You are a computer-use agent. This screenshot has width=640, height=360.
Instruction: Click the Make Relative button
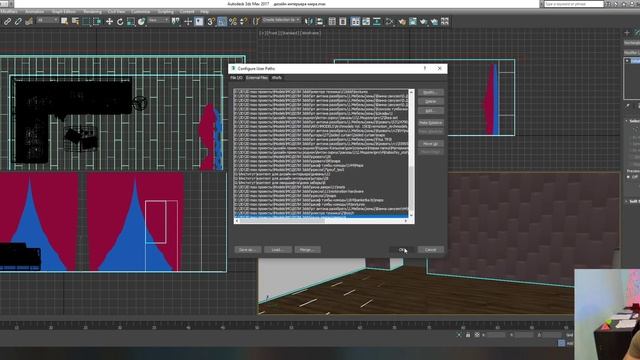[x=431, y=122]
